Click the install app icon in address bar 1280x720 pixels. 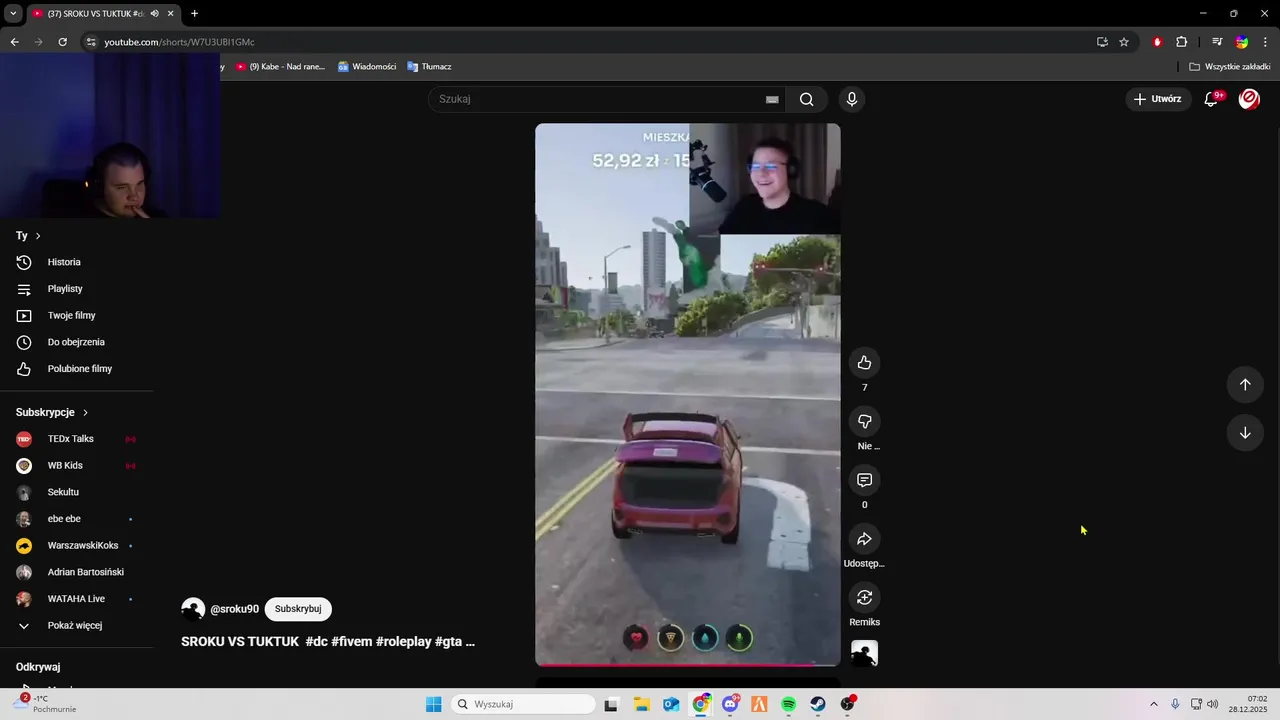tap(1102, 42)
